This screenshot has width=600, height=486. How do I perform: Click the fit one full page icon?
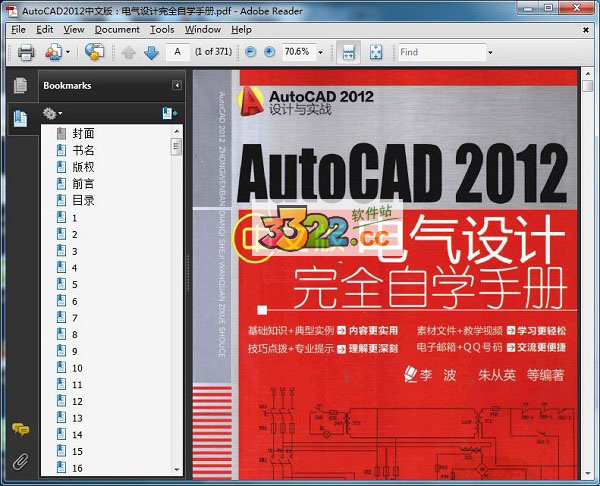pyautogui.click(x=376, y=52)
